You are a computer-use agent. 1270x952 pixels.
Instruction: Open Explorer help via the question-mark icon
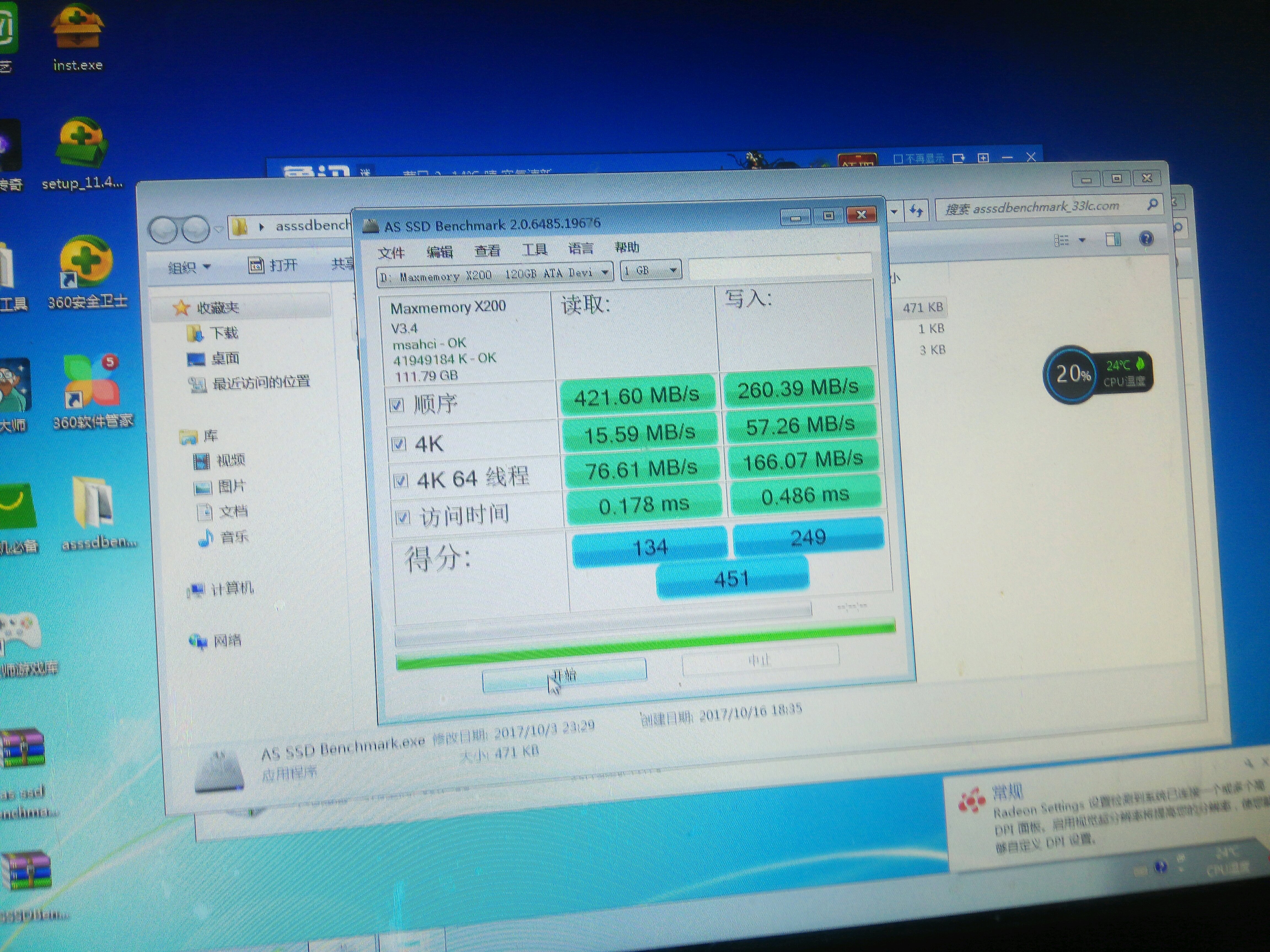(1146, 239)
